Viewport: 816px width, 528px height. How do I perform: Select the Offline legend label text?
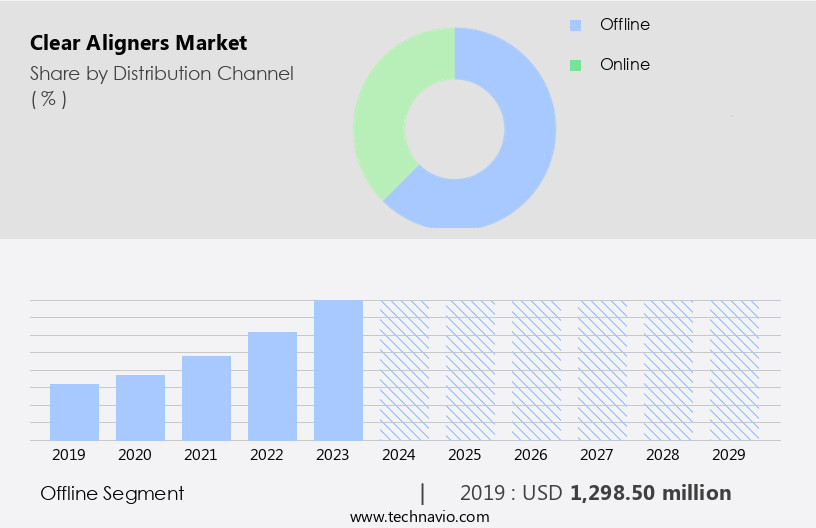[x=625, y=25]
